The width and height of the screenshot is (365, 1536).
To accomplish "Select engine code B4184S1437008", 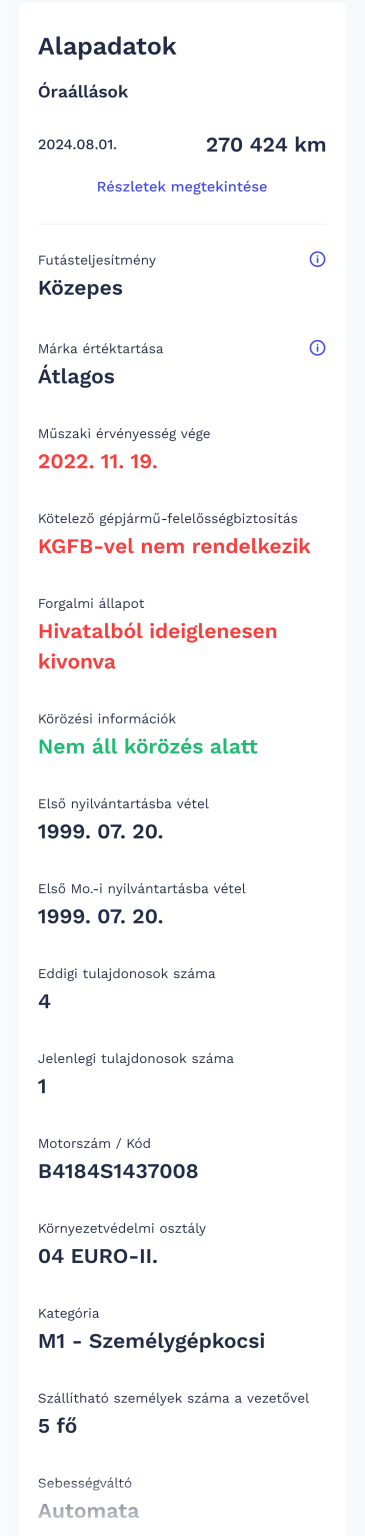I will click(118, 1171).
